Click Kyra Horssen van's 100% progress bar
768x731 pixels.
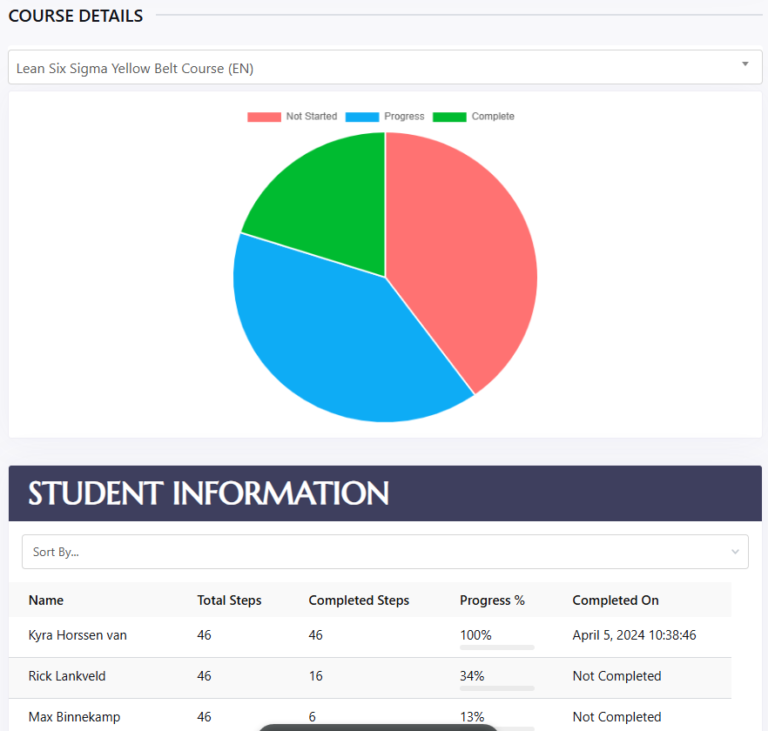(497, 647)
